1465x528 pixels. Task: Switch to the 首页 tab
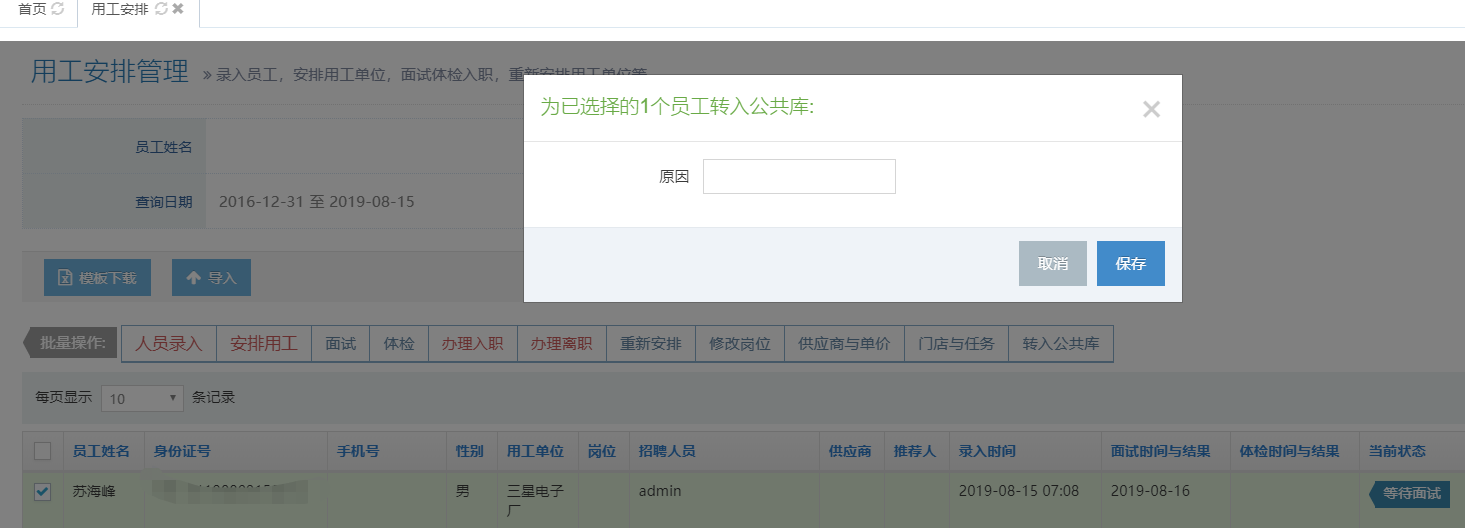point(32,9)
